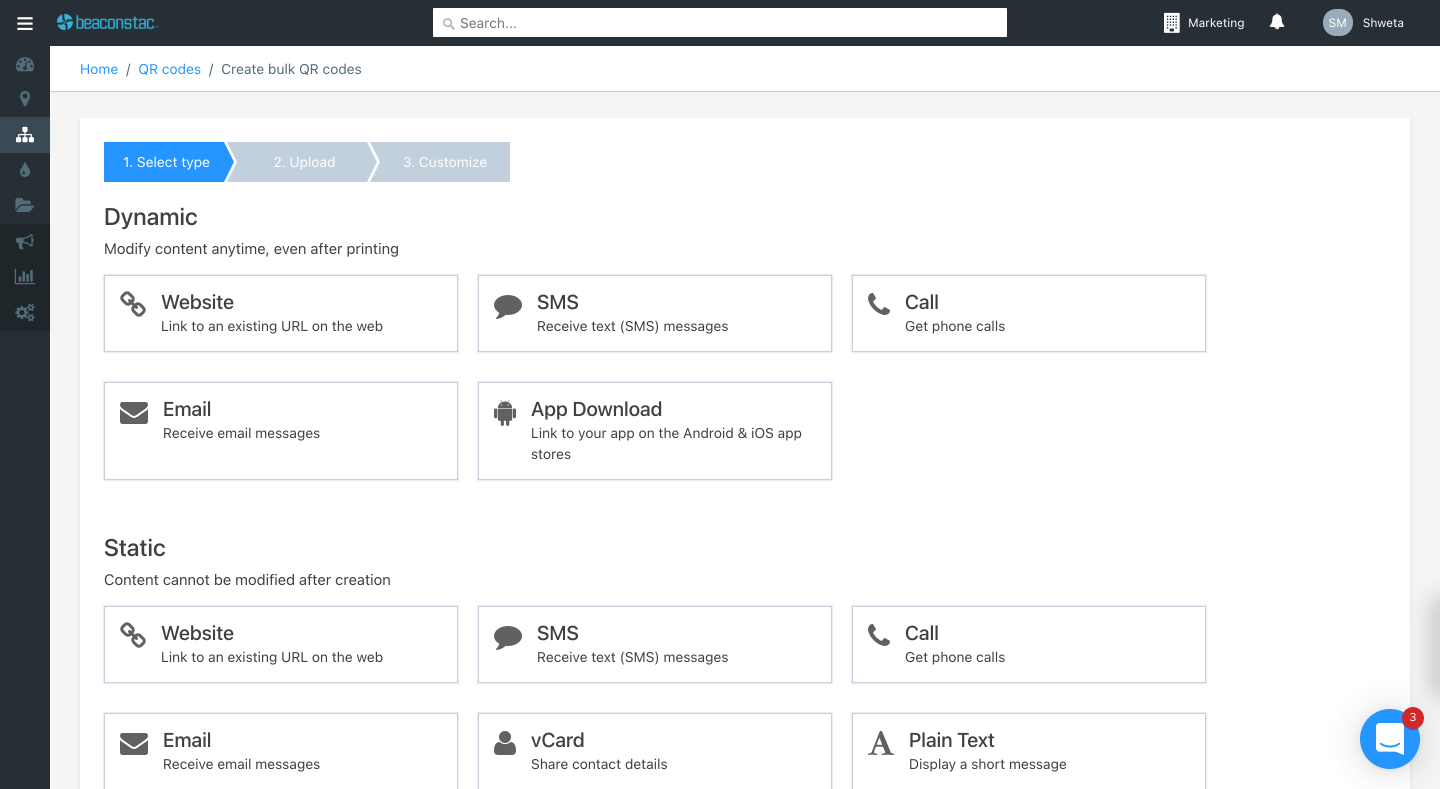Click the Home breadcrumb link
The image size is (1440, 789).
99,69
